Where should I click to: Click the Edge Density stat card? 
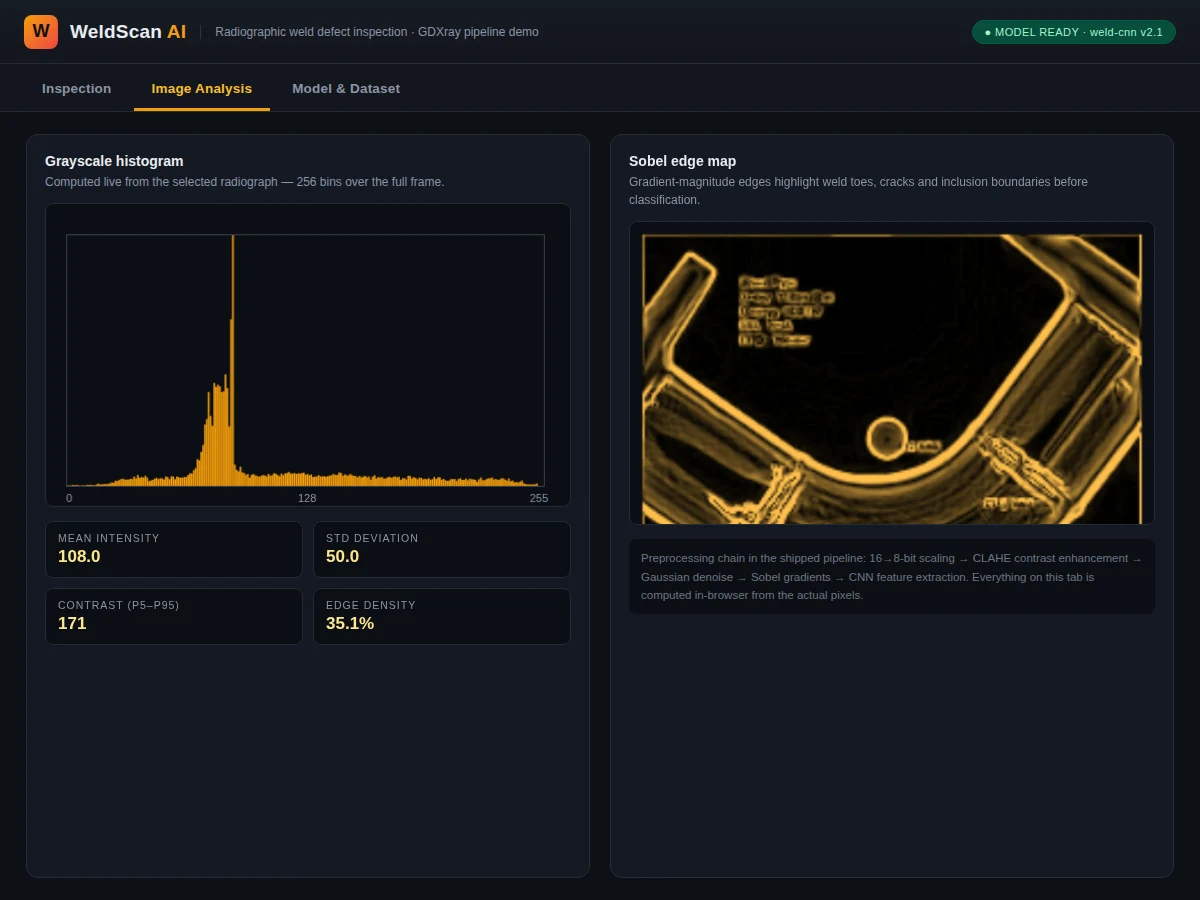tap(442, 616)
